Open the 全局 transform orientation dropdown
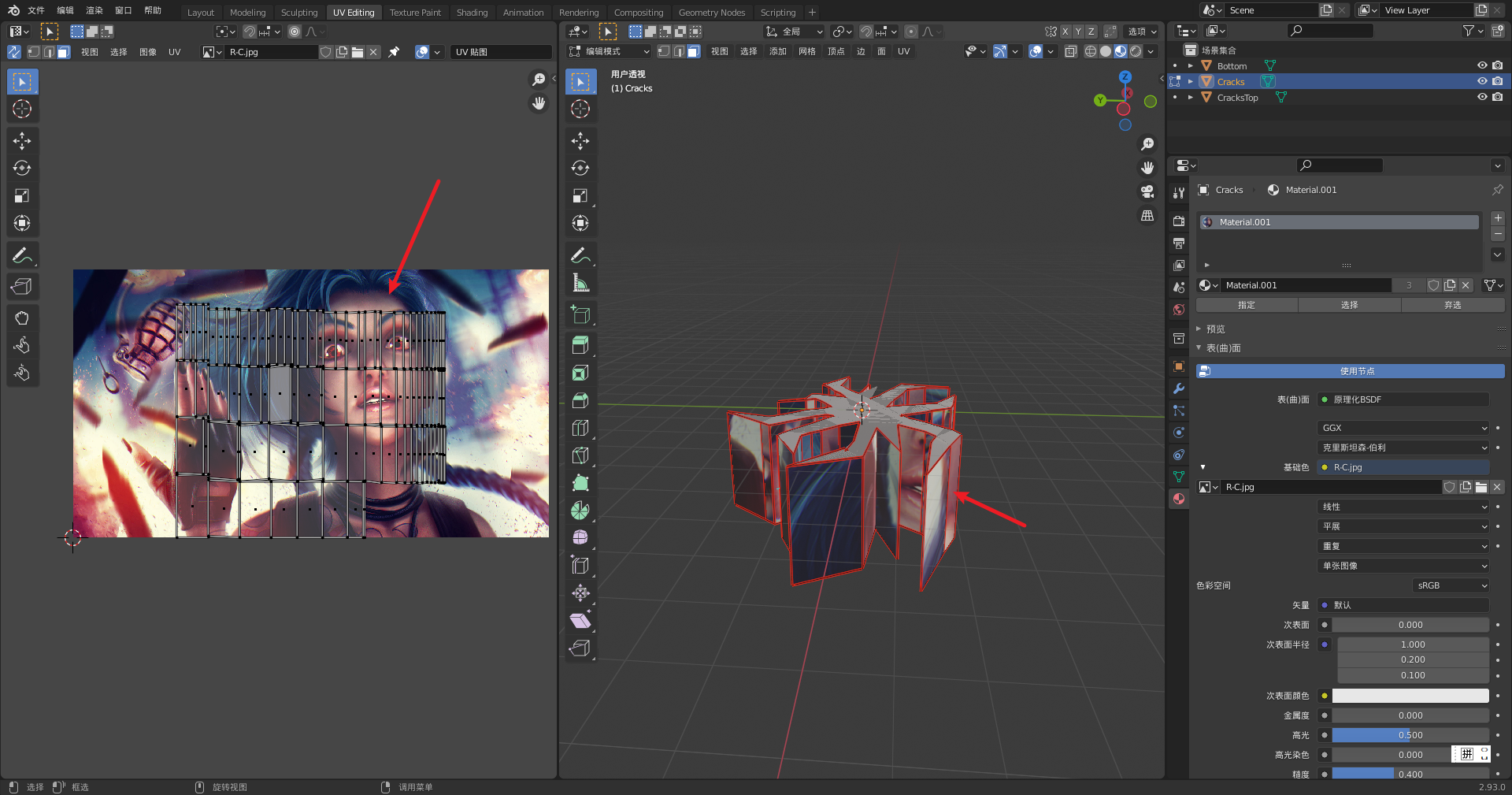The width and height of the screenshot is (1512, 795). (795, 32)
